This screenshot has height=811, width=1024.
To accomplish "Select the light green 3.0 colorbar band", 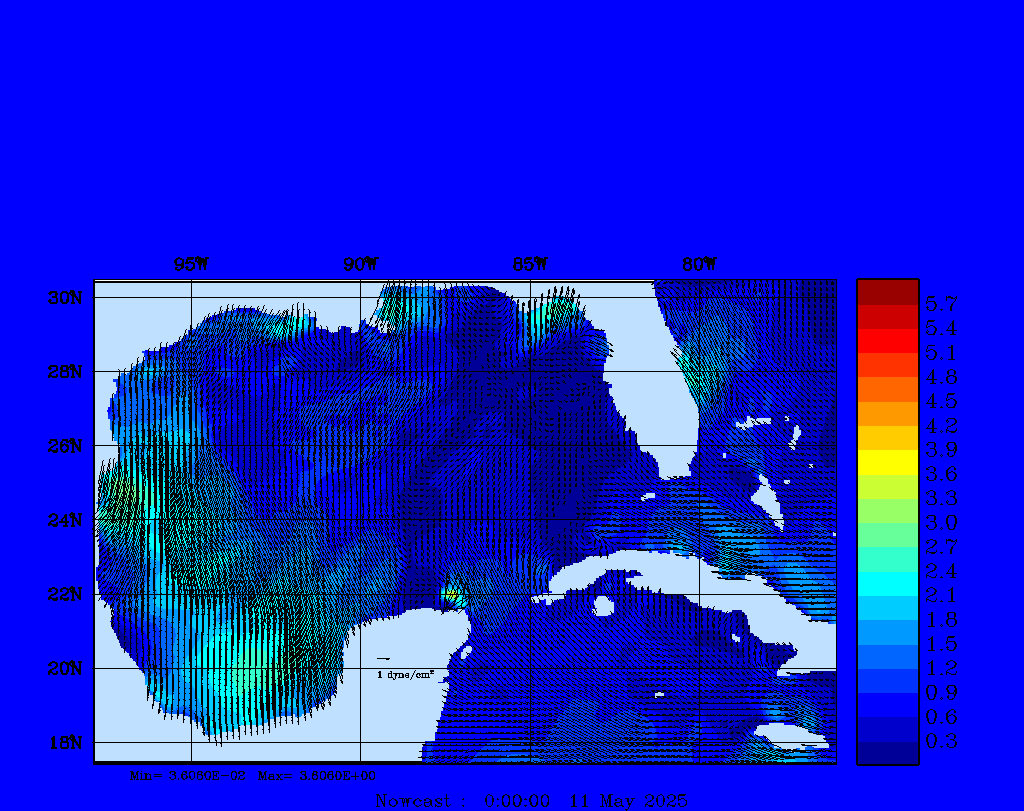I will click(x=887, y=511).
